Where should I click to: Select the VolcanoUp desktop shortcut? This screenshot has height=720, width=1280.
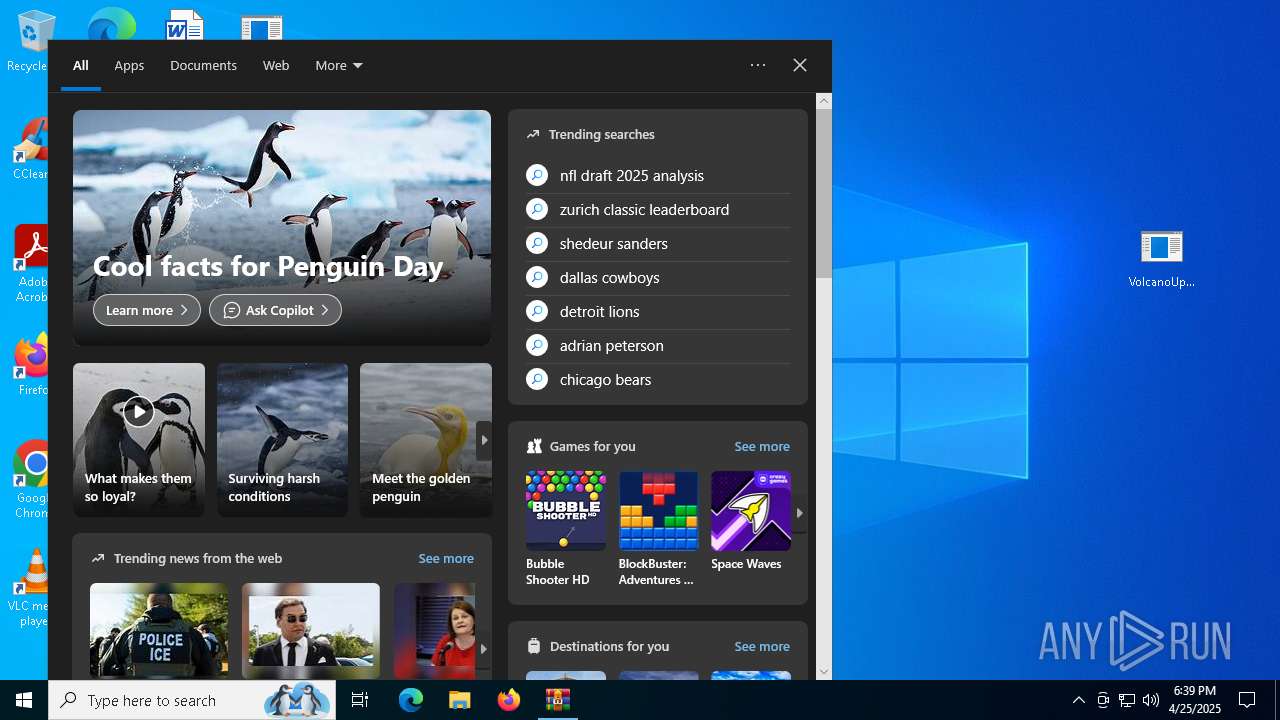point(1161,259)
